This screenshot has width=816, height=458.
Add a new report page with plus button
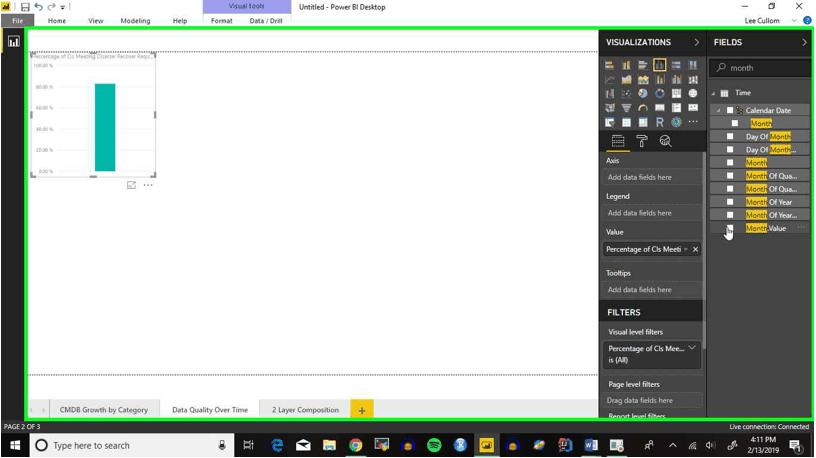pos(362,410)
